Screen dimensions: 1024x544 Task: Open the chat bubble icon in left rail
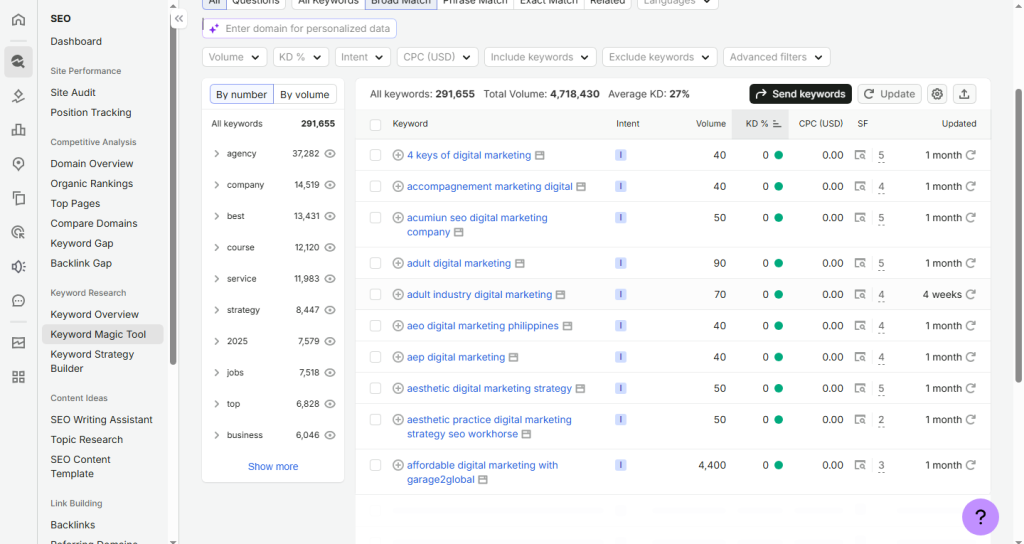[x=18, y=300]
